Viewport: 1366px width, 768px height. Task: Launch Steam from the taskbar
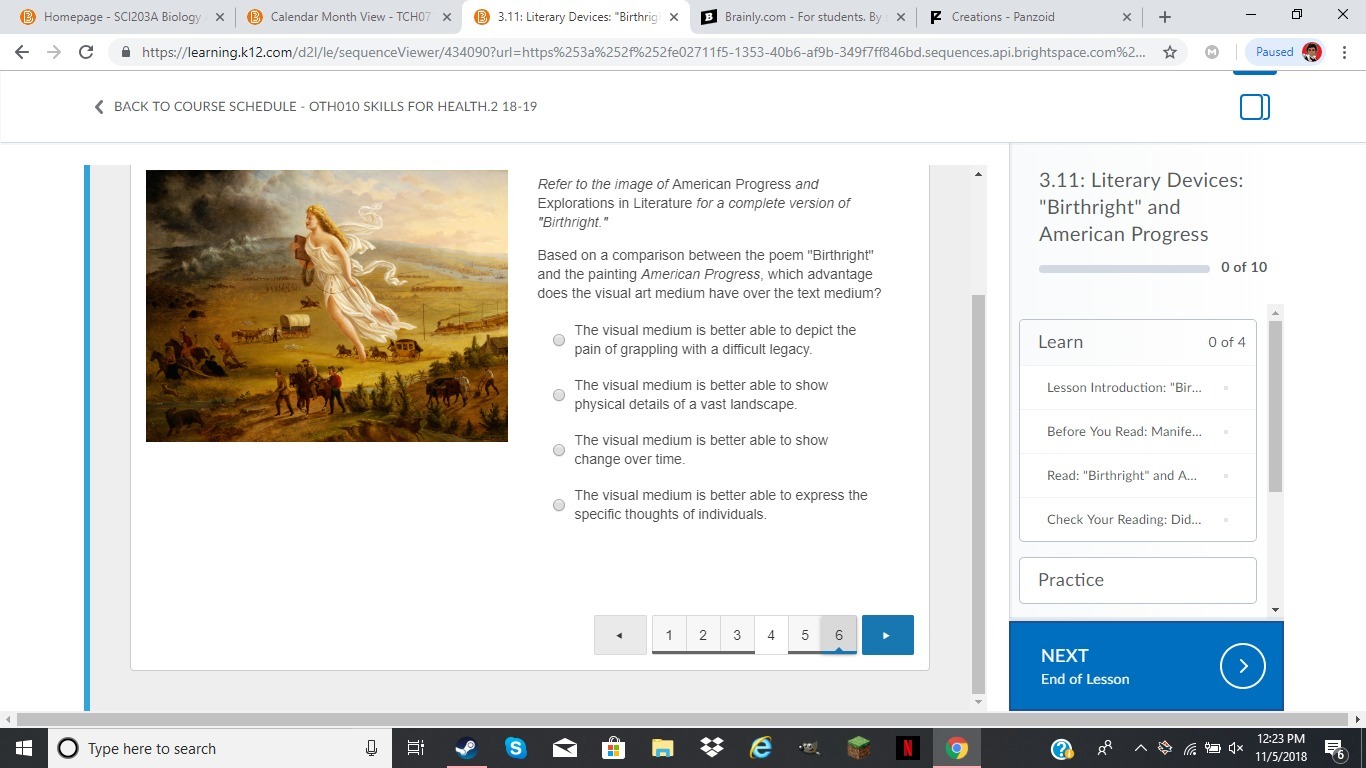click(466, 748)
